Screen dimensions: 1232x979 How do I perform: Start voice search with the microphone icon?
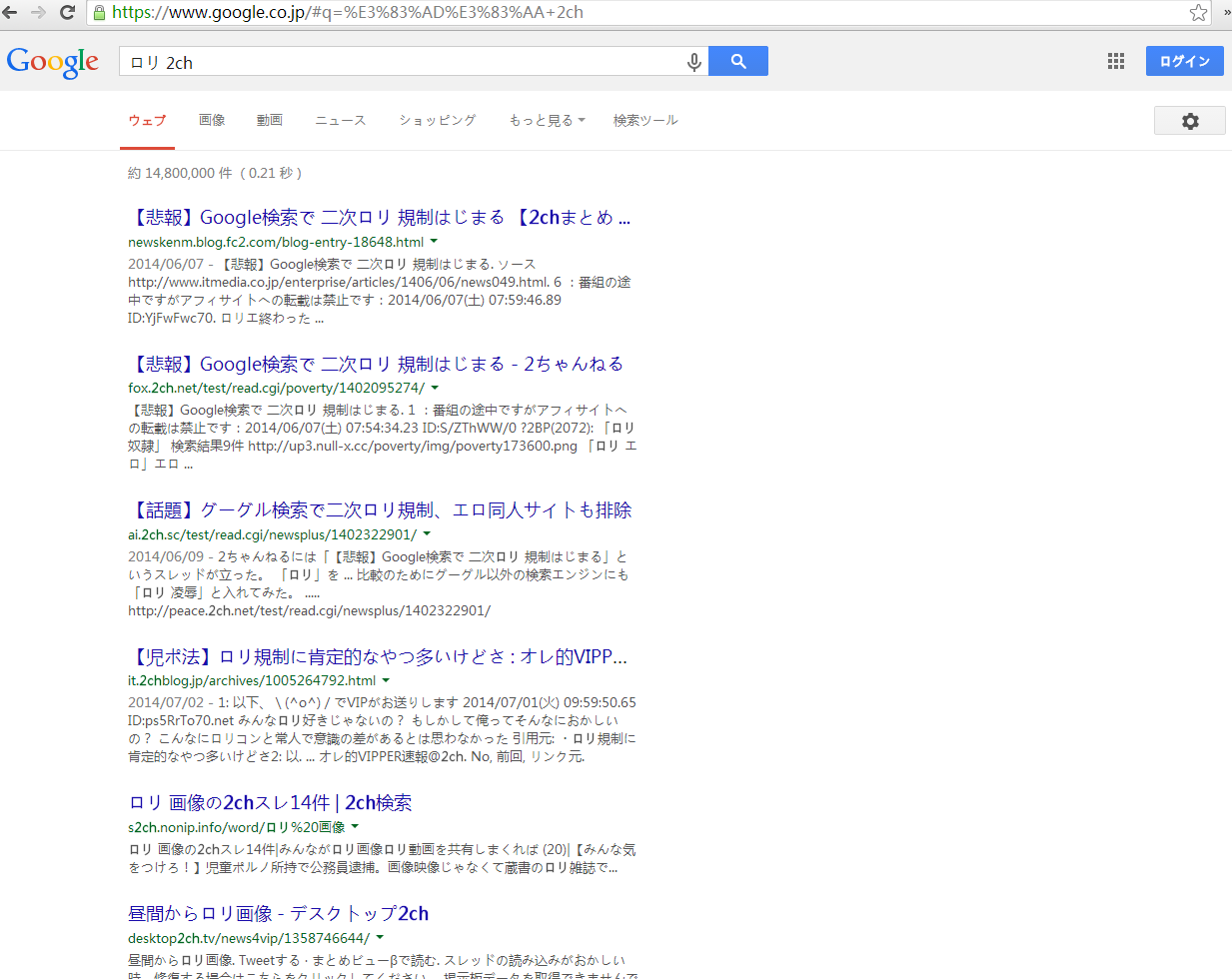(694, 62)
